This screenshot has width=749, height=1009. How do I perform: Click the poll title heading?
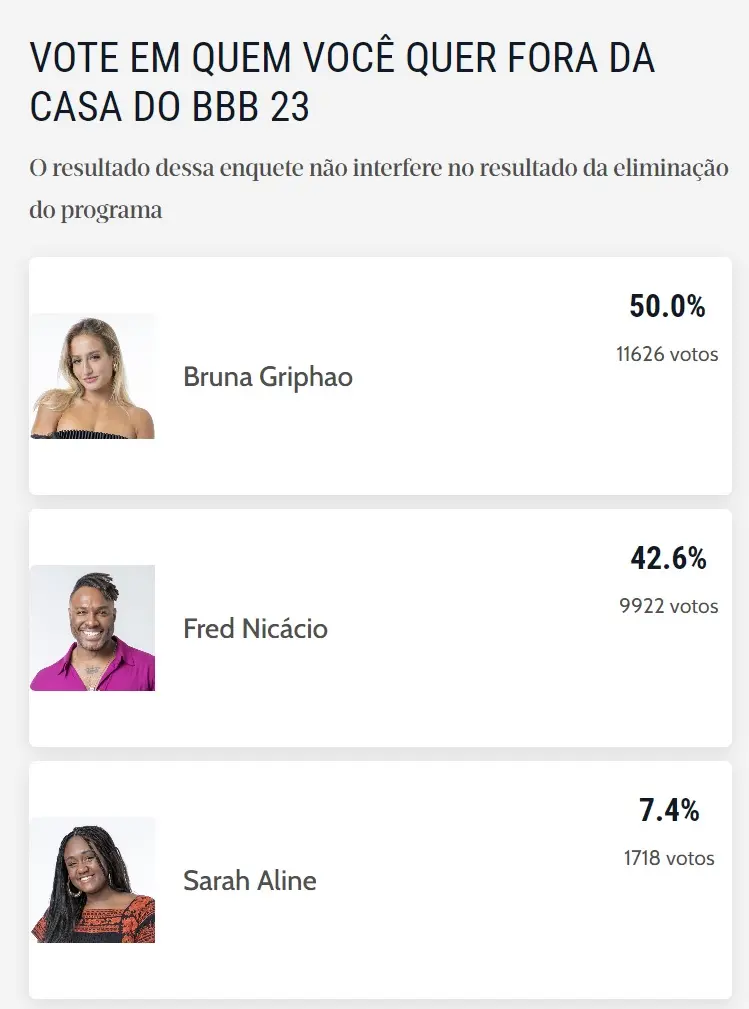(x=344, y=80)
